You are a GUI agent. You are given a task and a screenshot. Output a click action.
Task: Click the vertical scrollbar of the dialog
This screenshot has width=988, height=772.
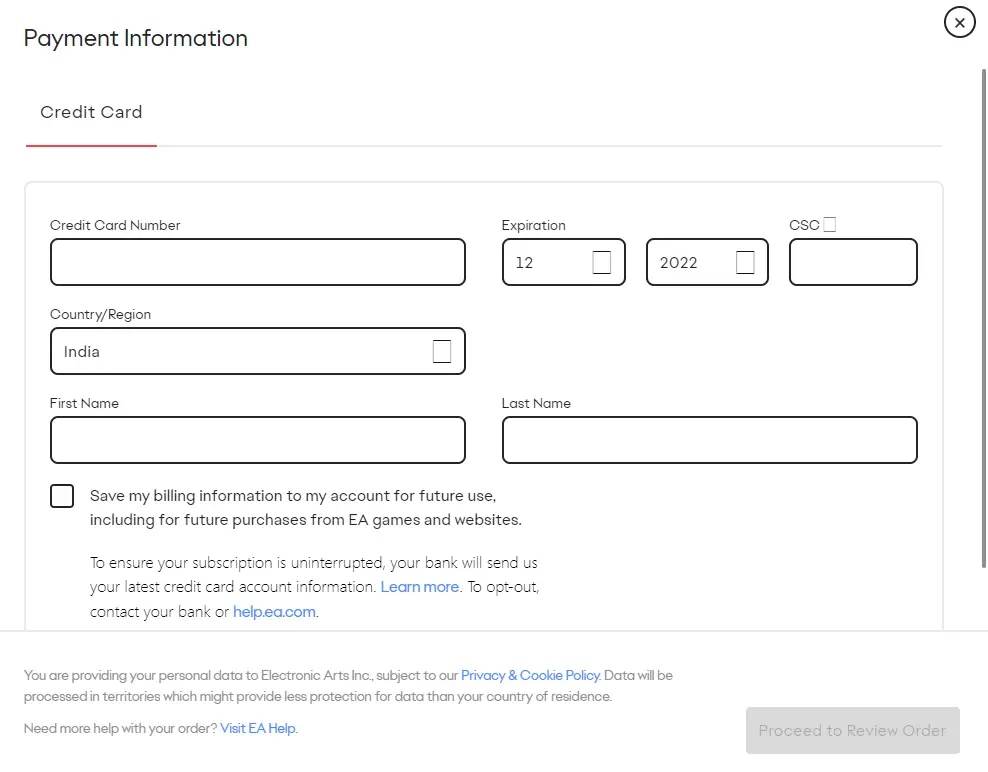coord(984,318)
